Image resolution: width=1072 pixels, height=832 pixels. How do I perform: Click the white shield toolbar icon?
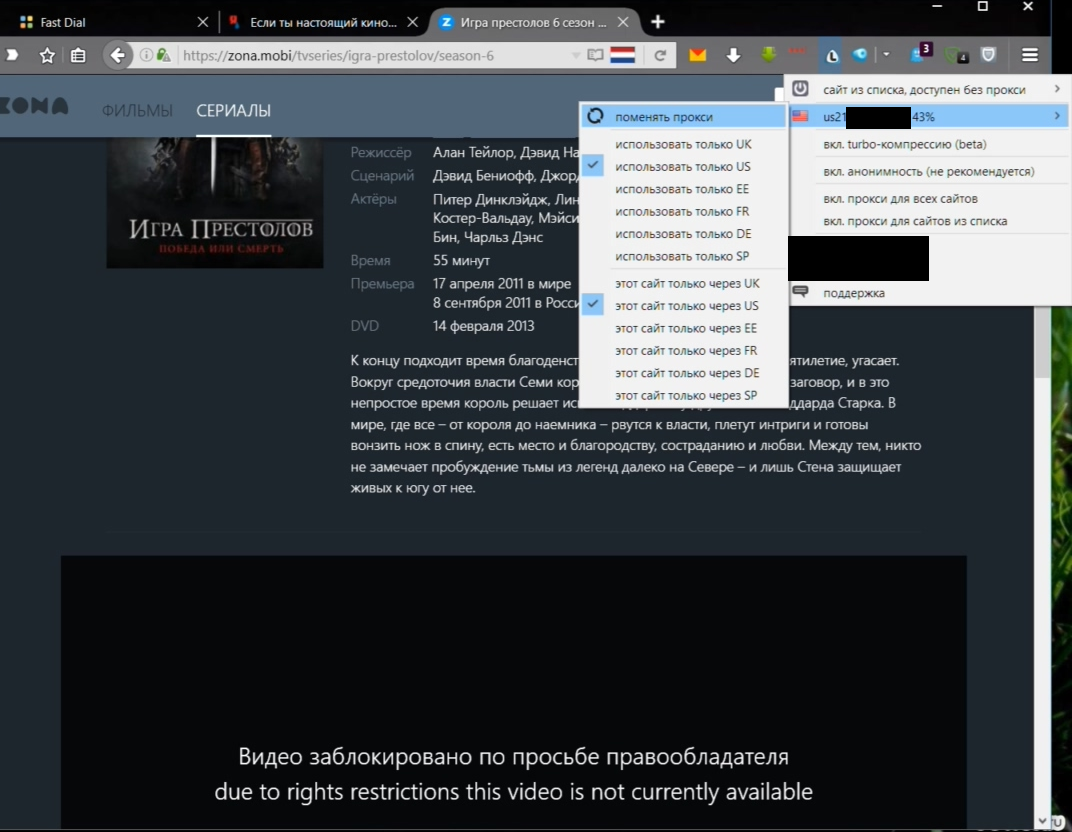click(988, 55)
